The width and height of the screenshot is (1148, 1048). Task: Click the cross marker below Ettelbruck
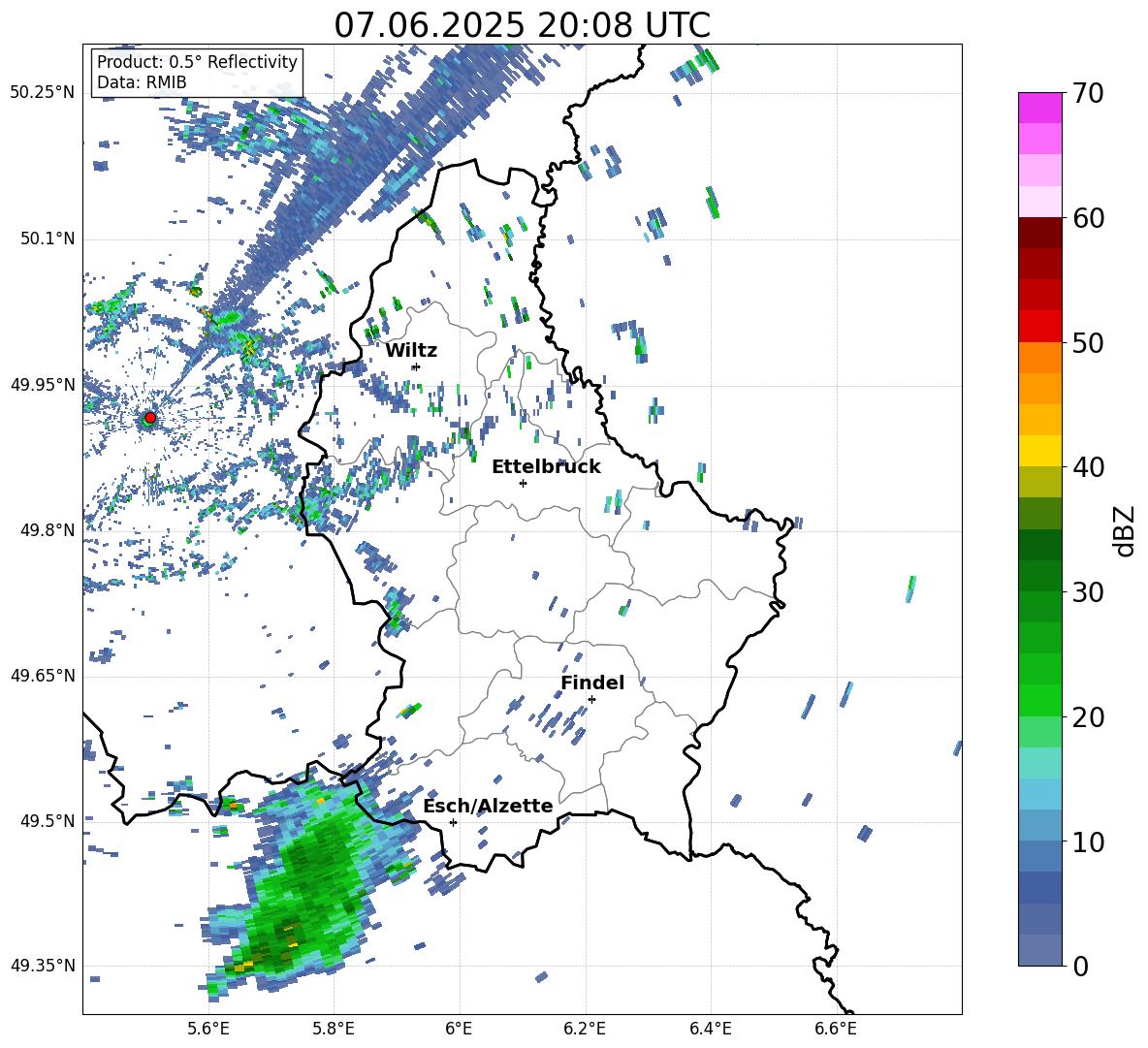point(523,483)
